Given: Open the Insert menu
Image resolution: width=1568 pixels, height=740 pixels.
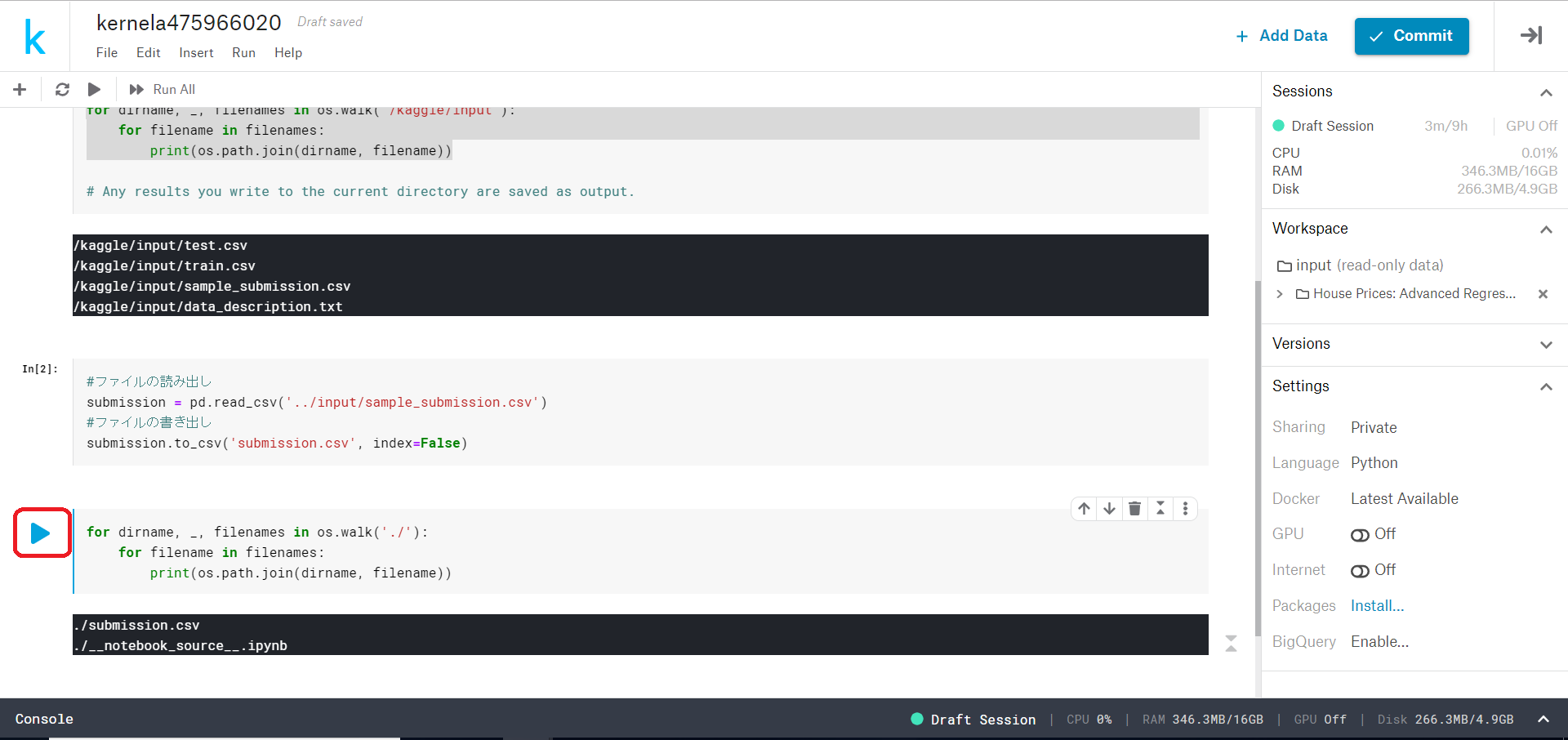Looking at the screenshot, I should pyautogui.click(x=196, y=52).
